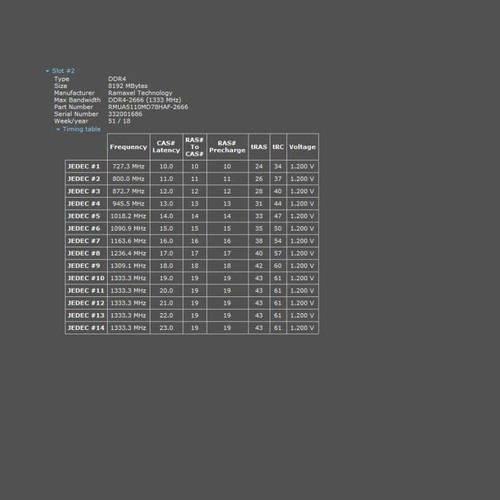Click the 23.0 CAS latency cell
The width and height of the screenshot is (500, 500).
click(x=166, y=328)
